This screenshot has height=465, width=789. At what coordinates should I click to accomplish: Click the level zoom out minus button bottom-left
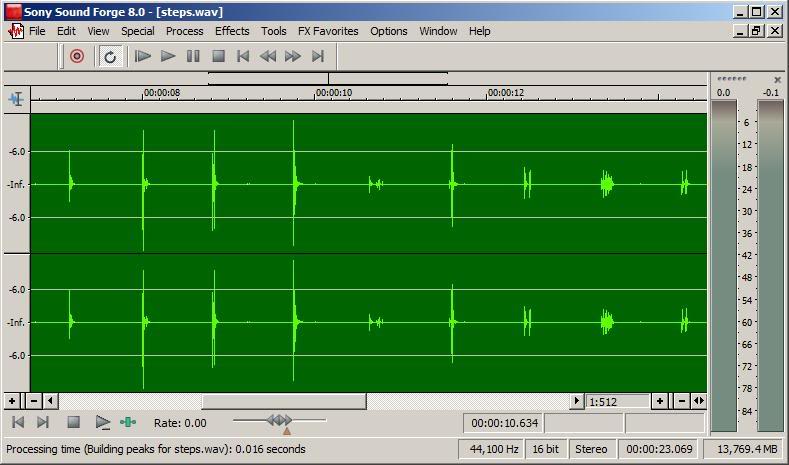[33, 401]
